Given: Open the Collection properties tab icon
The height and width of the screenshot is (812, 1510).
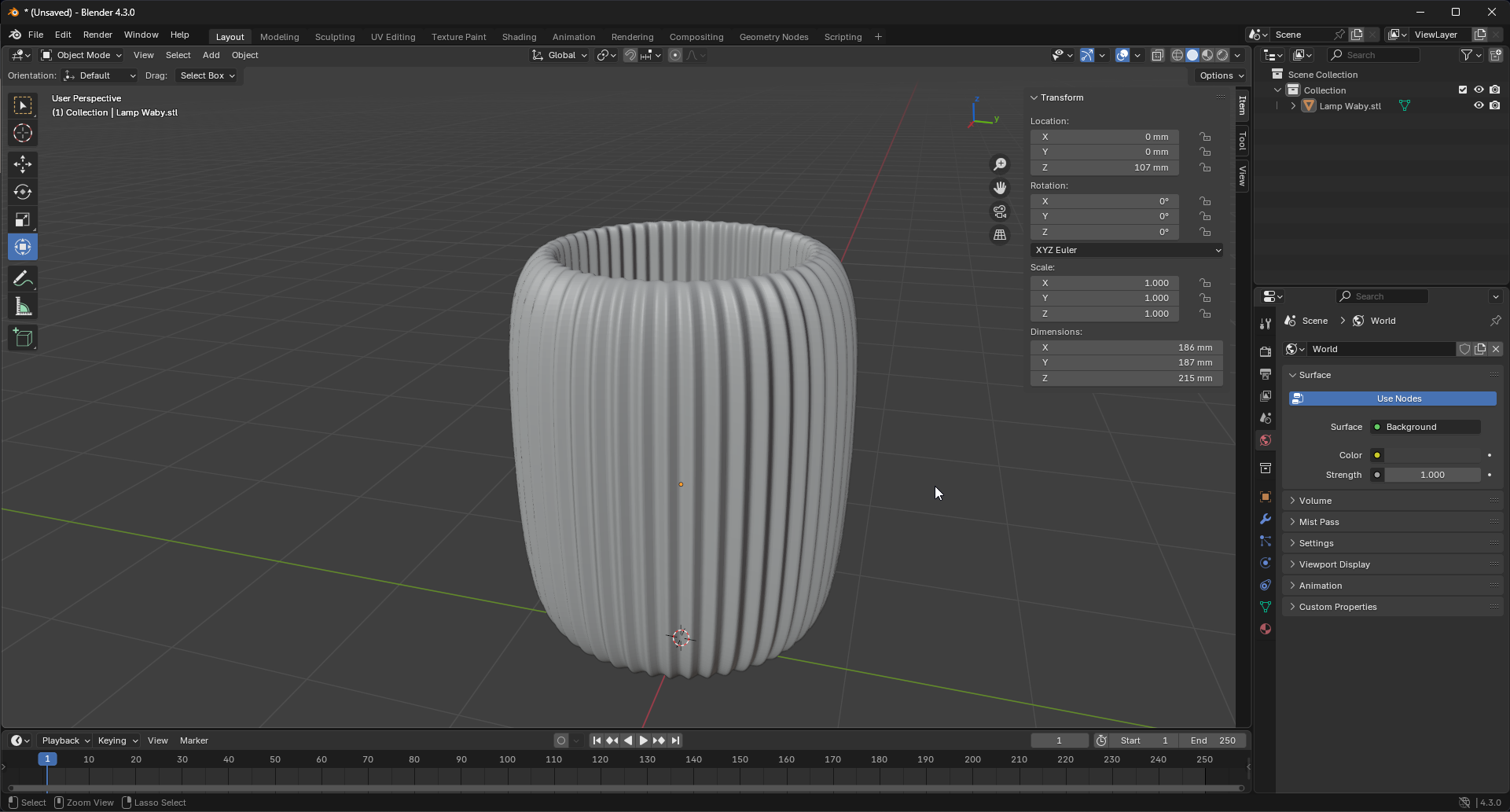Looking at the screenshot, I should coord(1266,468).
